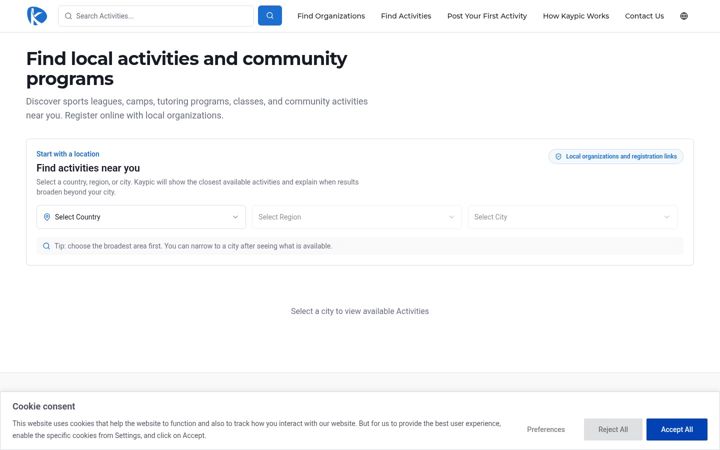Accept all cookies
This screenshot has height=450, width=720.
(x=677, y=429)
